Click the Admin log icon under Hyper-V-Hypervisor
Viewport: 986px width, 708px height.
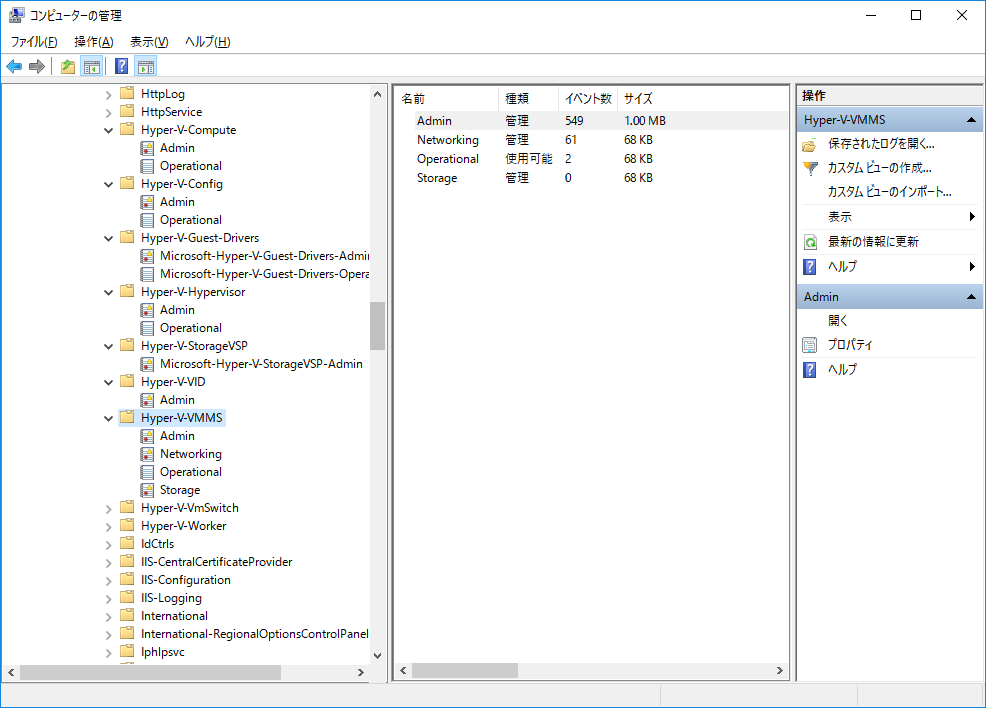coord(147,310)
